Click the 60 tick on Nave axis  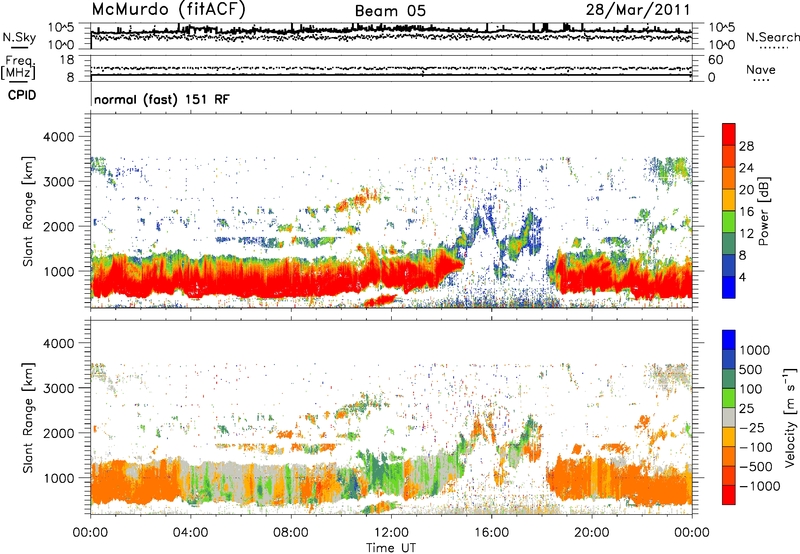tap(716, 60)
